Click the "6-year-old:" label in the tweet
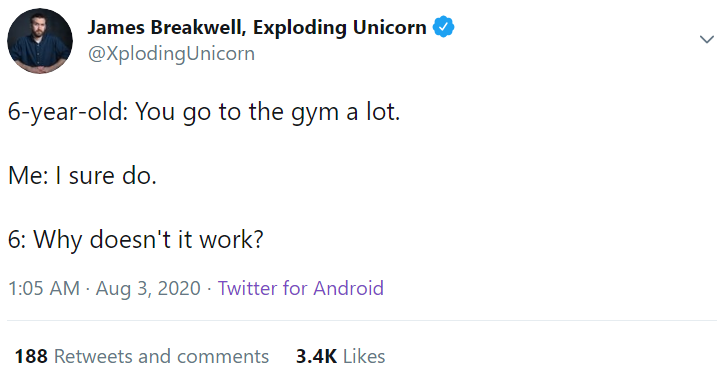The width and height of the screenshot is (726, 380). pyautogui.click(x=68, y=112)
